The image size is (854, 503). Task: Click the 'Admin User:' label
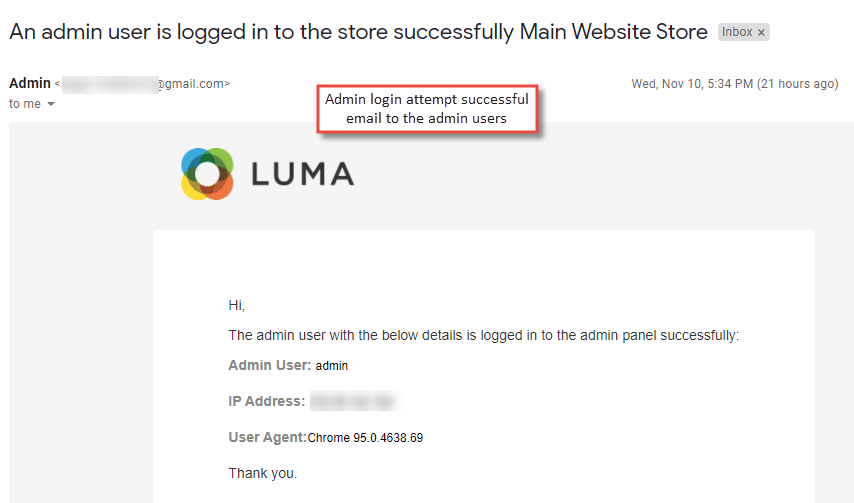coord(270,365)
